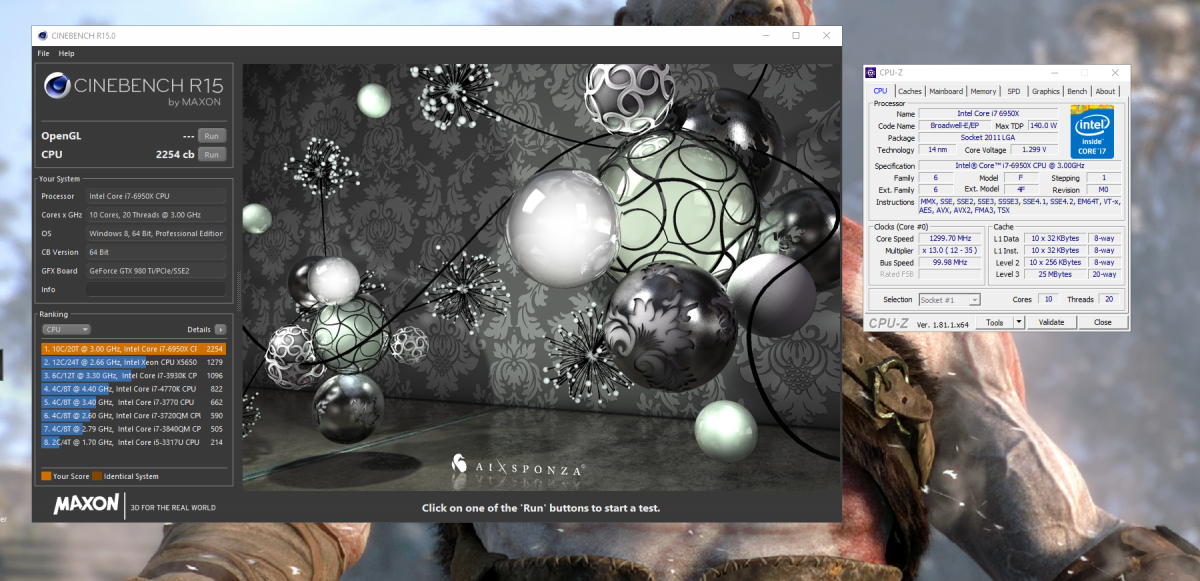Select ranking row for i7-3720QM
This screenshot has width=1200, height=581.
click(x=133, y=415)
